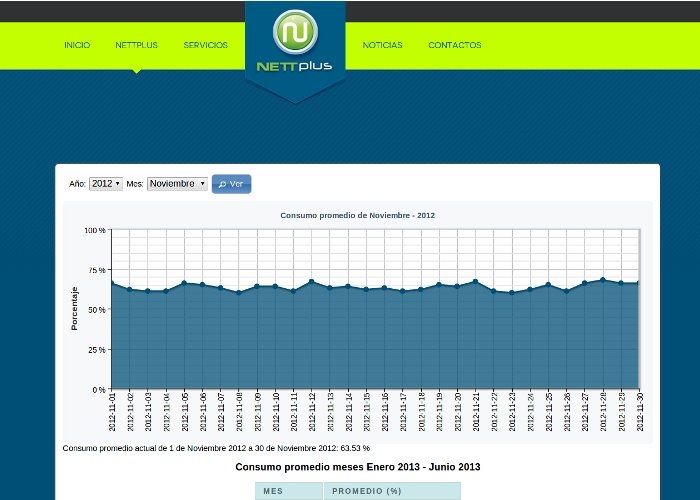
Task: Open the INICIO menu item
Action: pyautogui.click(x=77, y=45)
